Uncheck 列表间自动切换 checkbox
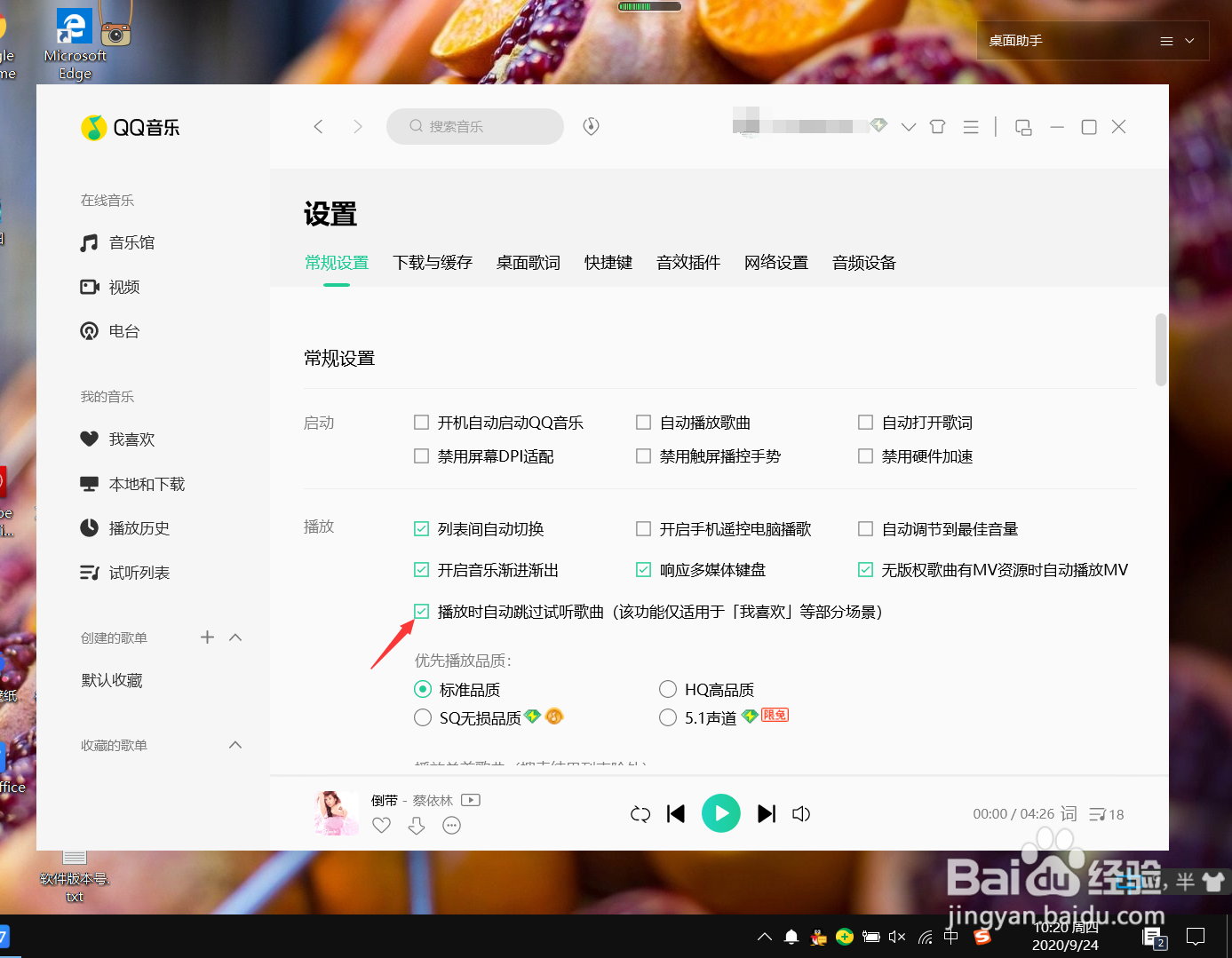This screenshot has width=1232, height=958. pos(421,528)
